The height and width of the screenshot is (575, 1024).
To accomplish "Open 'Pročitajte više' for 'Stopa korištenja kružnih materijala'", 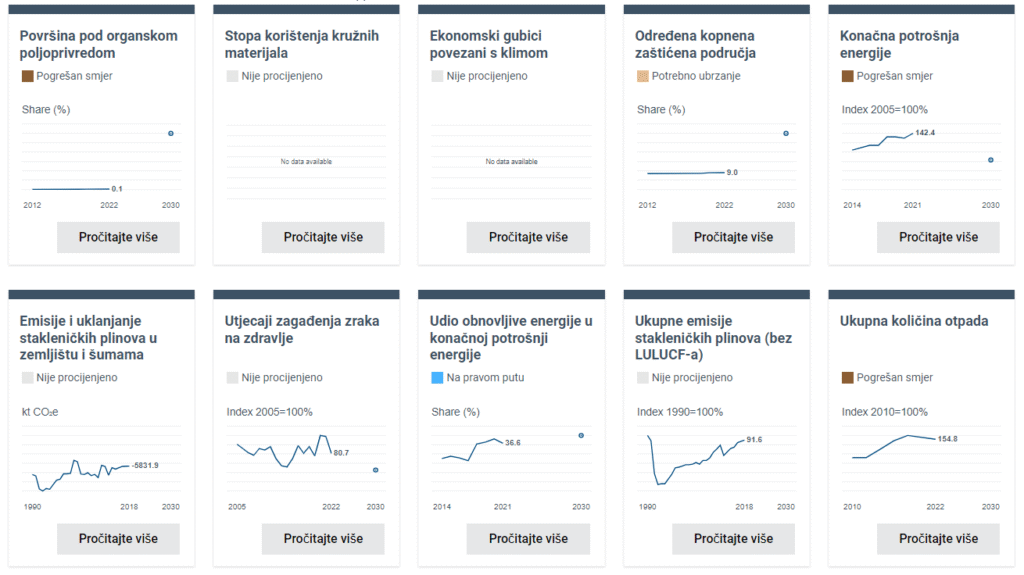I will [323, 237].
